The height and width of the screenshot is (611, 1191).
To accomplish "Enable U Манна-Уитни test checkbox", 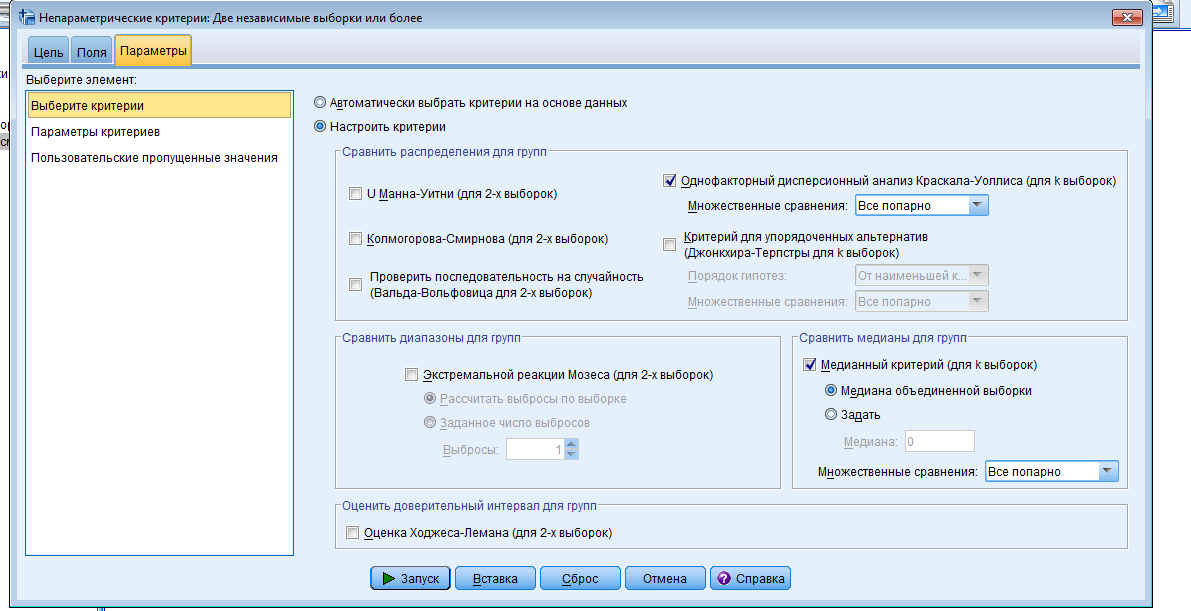I will [355, 194].
